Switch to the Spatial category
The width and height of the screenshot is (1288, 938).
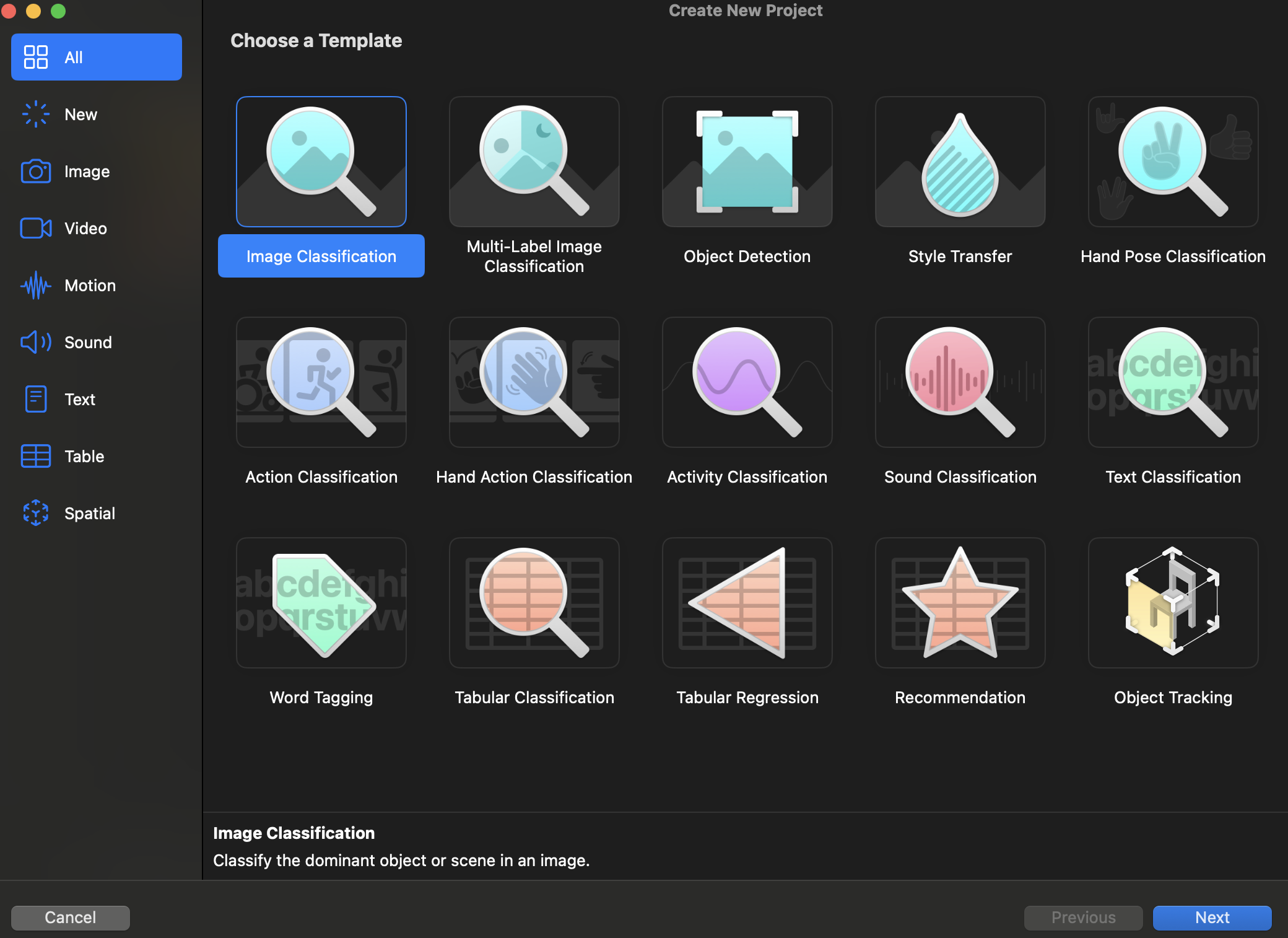click(x=90, y=514)
